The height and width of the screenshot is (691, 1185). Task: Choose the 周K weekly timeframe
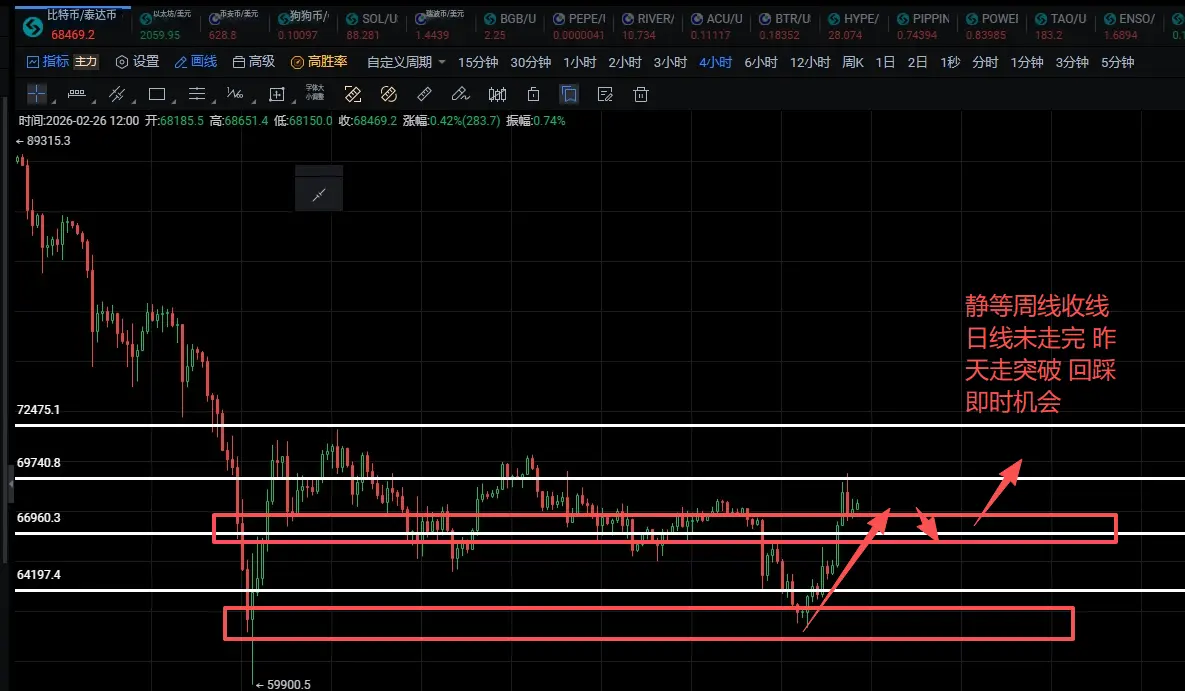853,62
